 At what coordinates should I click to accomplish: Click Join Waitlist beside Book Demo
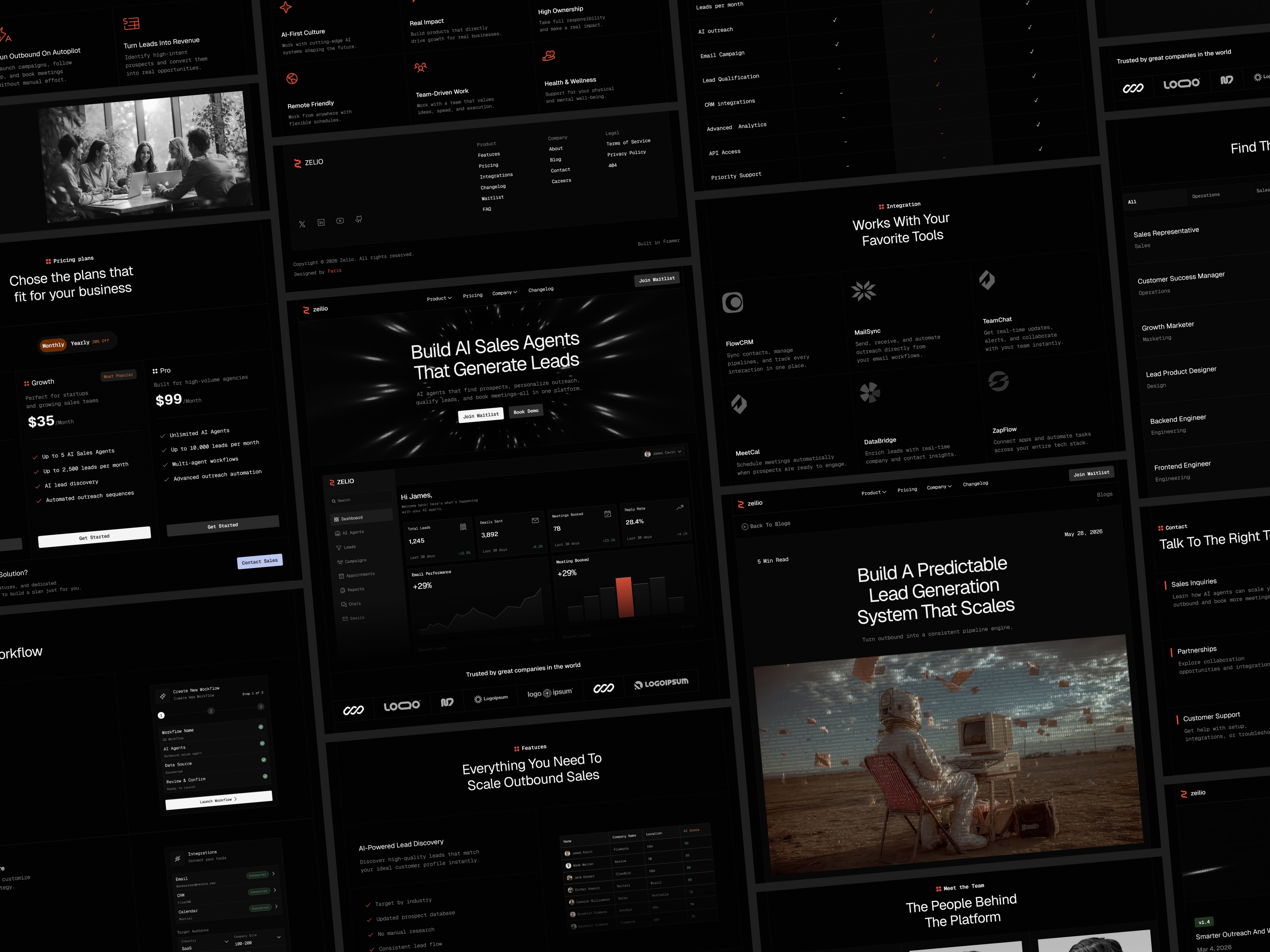pyautogui.click(x=481, y=415)
